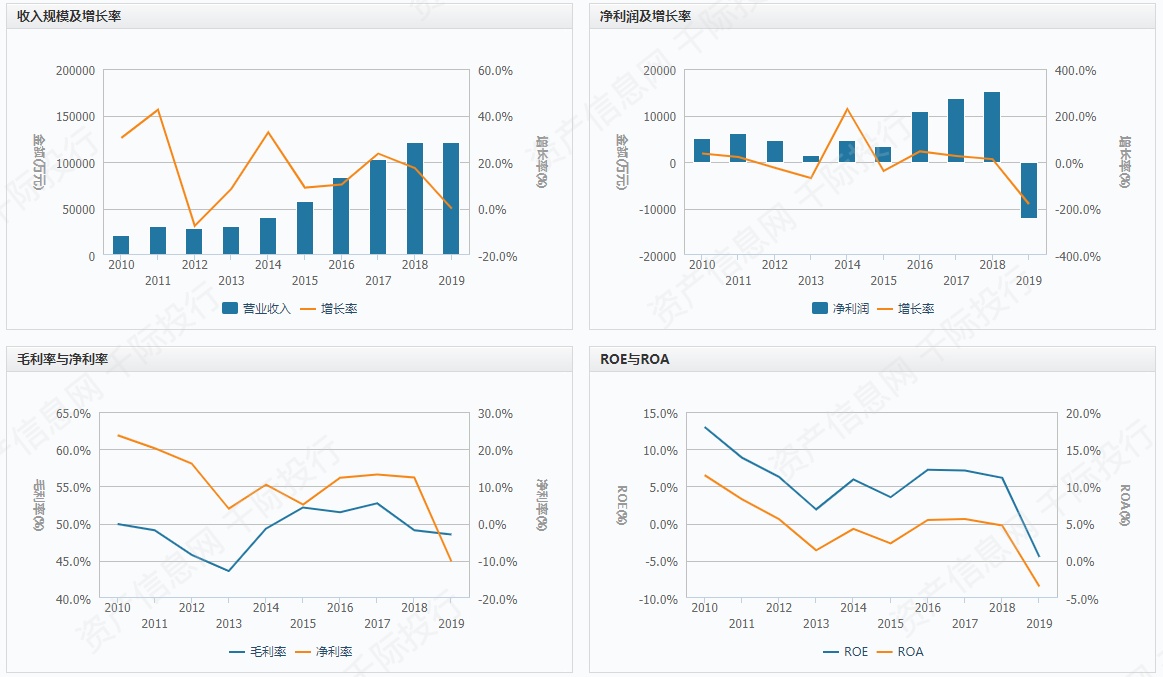Click the 2010 revenue bar

pyautogui.click(x=121, y=245)
